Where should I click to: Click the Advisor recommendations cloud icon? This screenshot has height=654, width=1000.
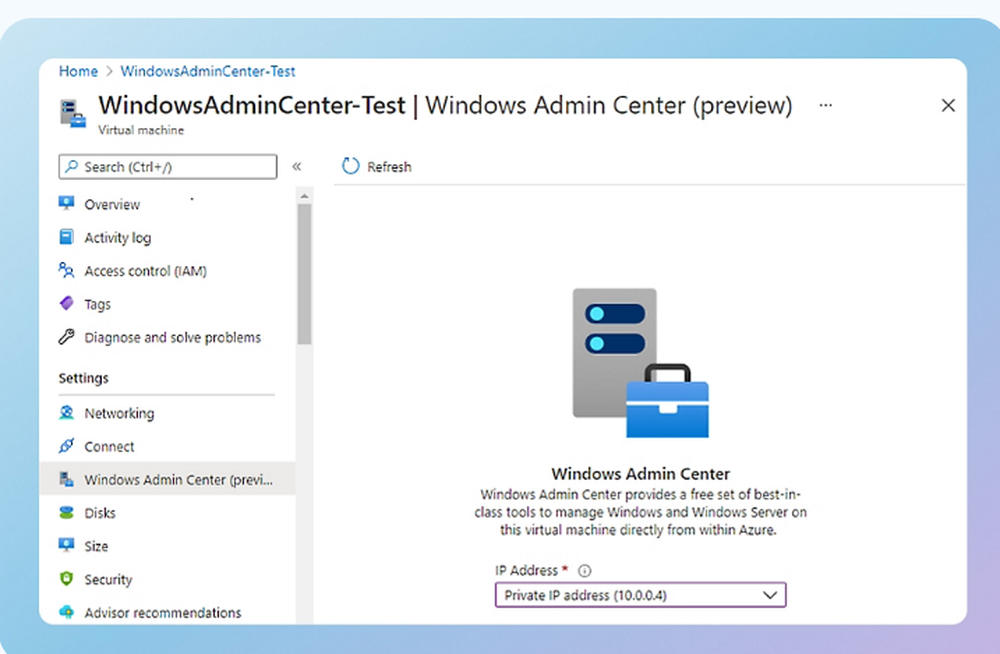(x=66, y=612)
